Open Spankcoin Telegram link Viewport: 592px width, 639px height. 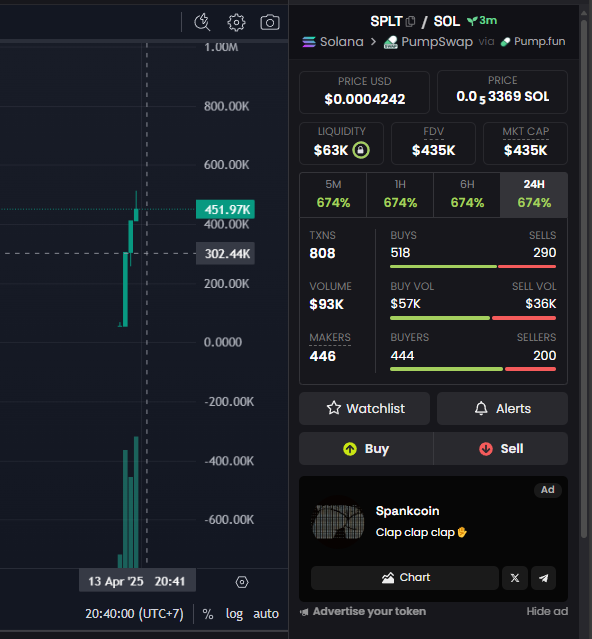(x=544, y=577)
